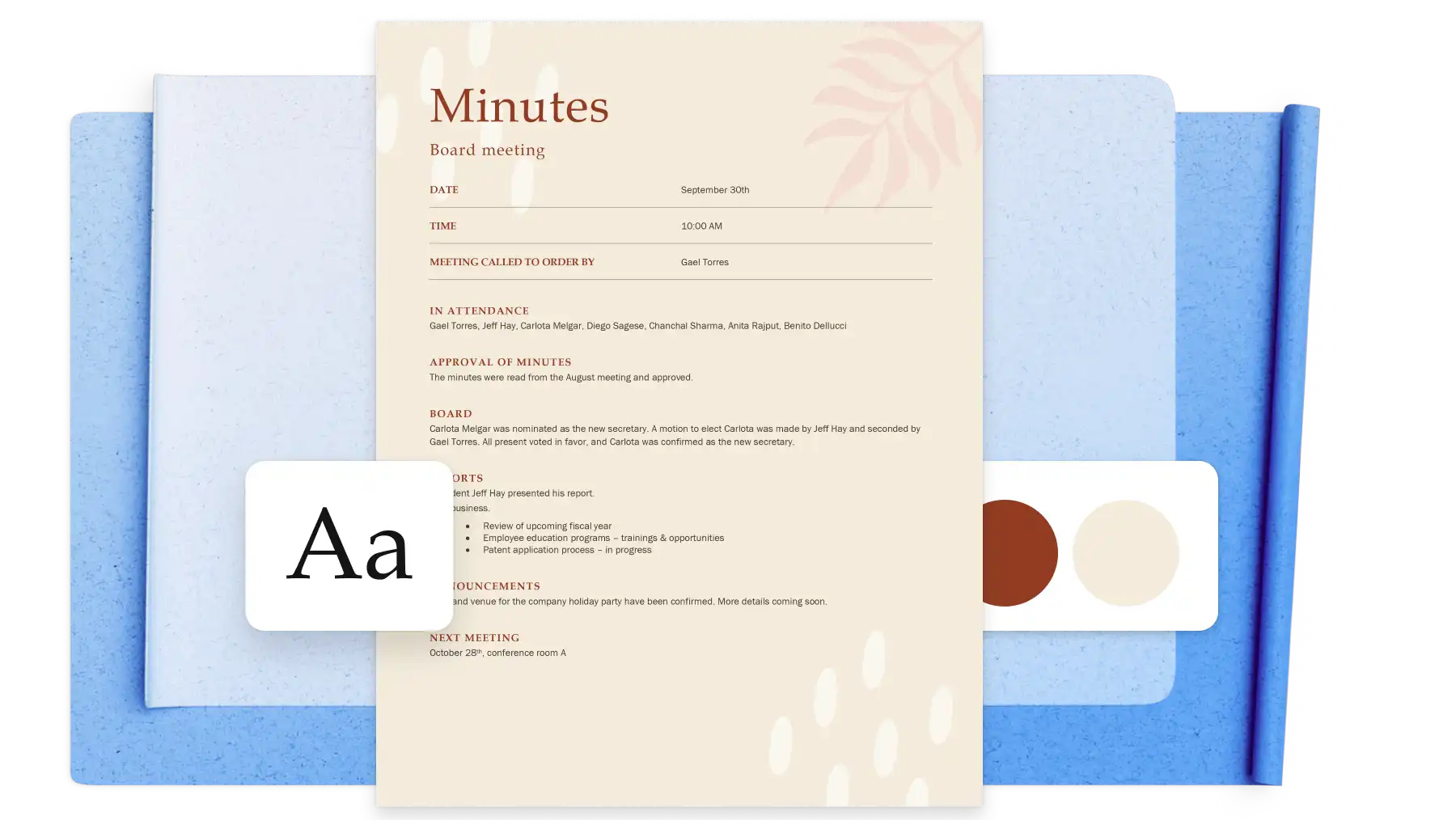The width and height of the screenshot is (1456, 820).
Task: Select the cream beige color circle
Action: (1125, 553)
